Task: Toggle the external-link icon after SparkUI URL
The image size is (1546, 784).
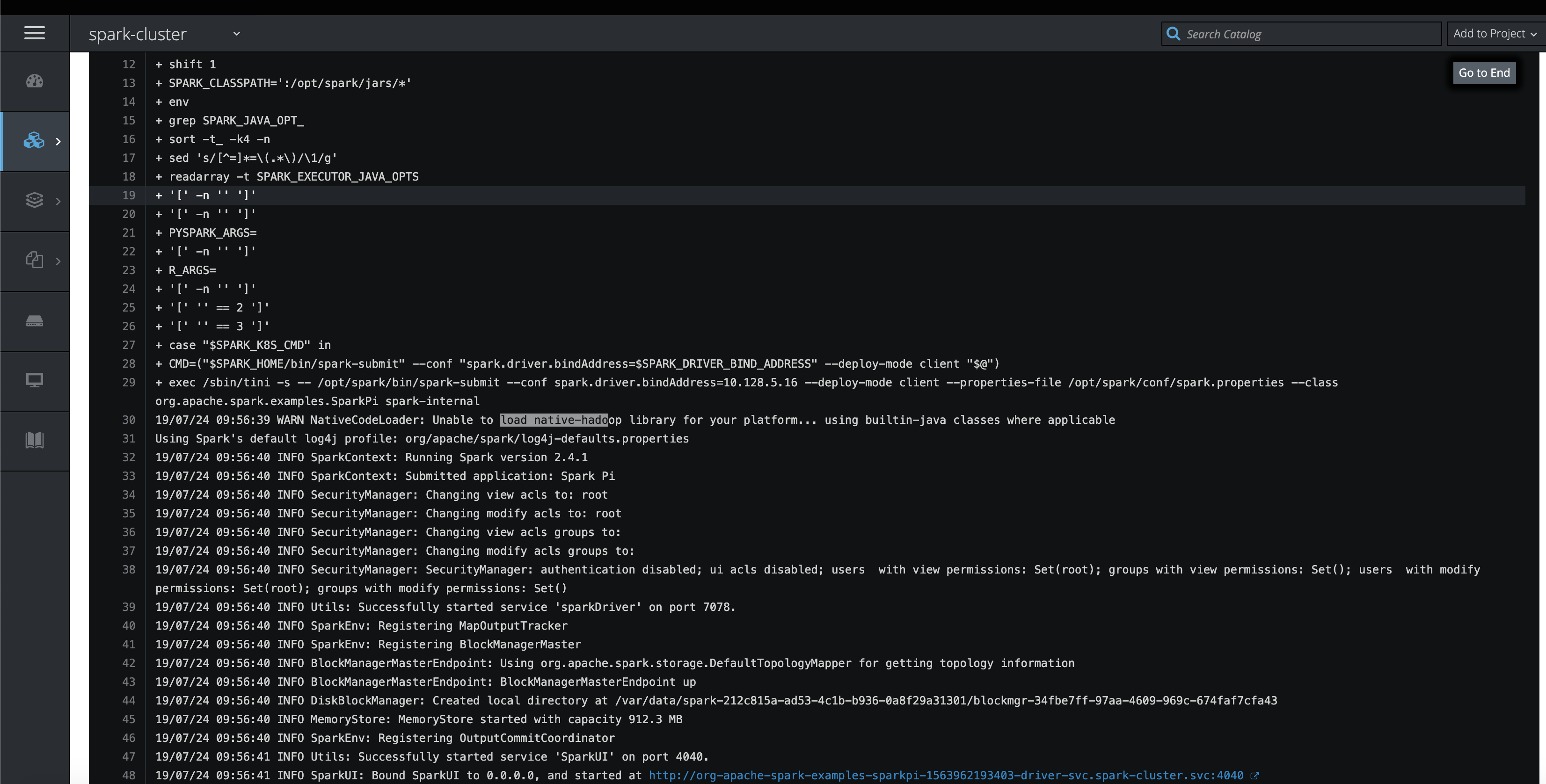Action: (1255, 775)
